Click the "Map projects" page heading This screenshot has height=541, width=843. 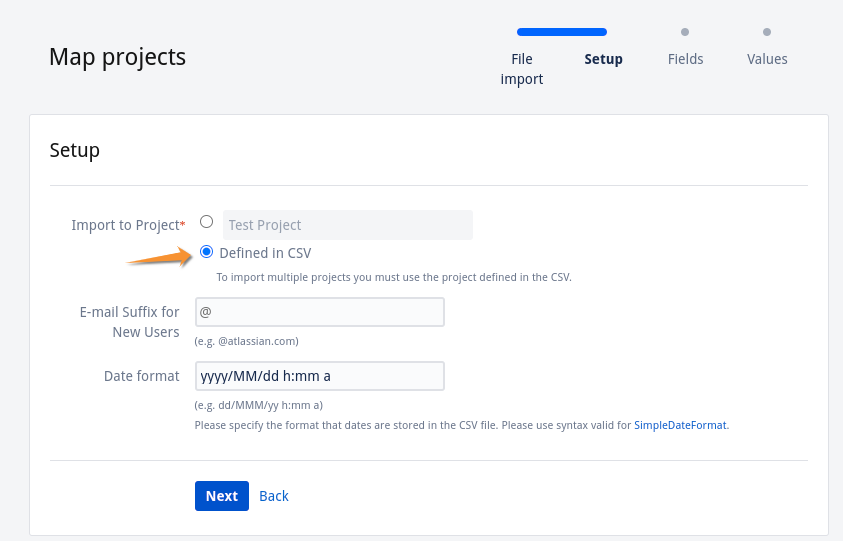click(x=117, y=57)
